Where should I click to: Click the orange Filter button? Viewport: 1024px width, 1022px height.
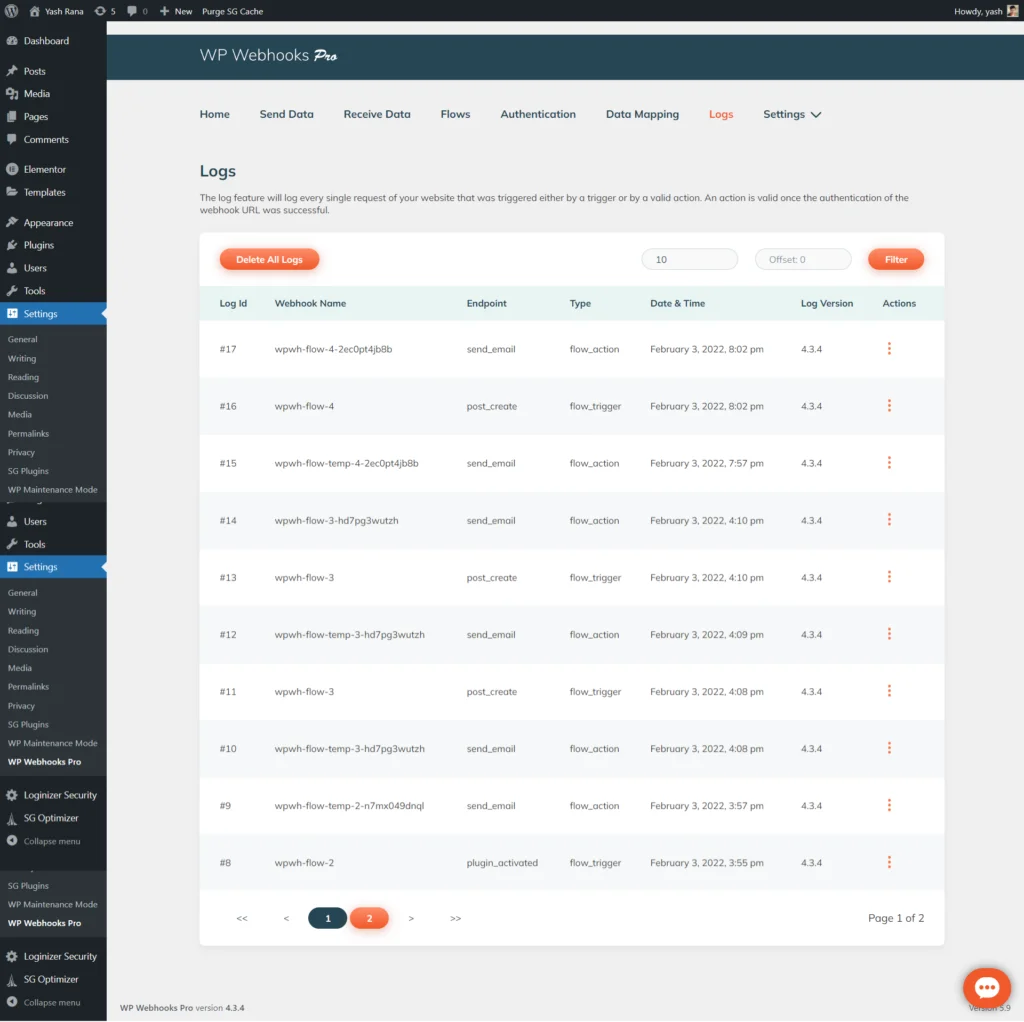[x=895, y=259]
